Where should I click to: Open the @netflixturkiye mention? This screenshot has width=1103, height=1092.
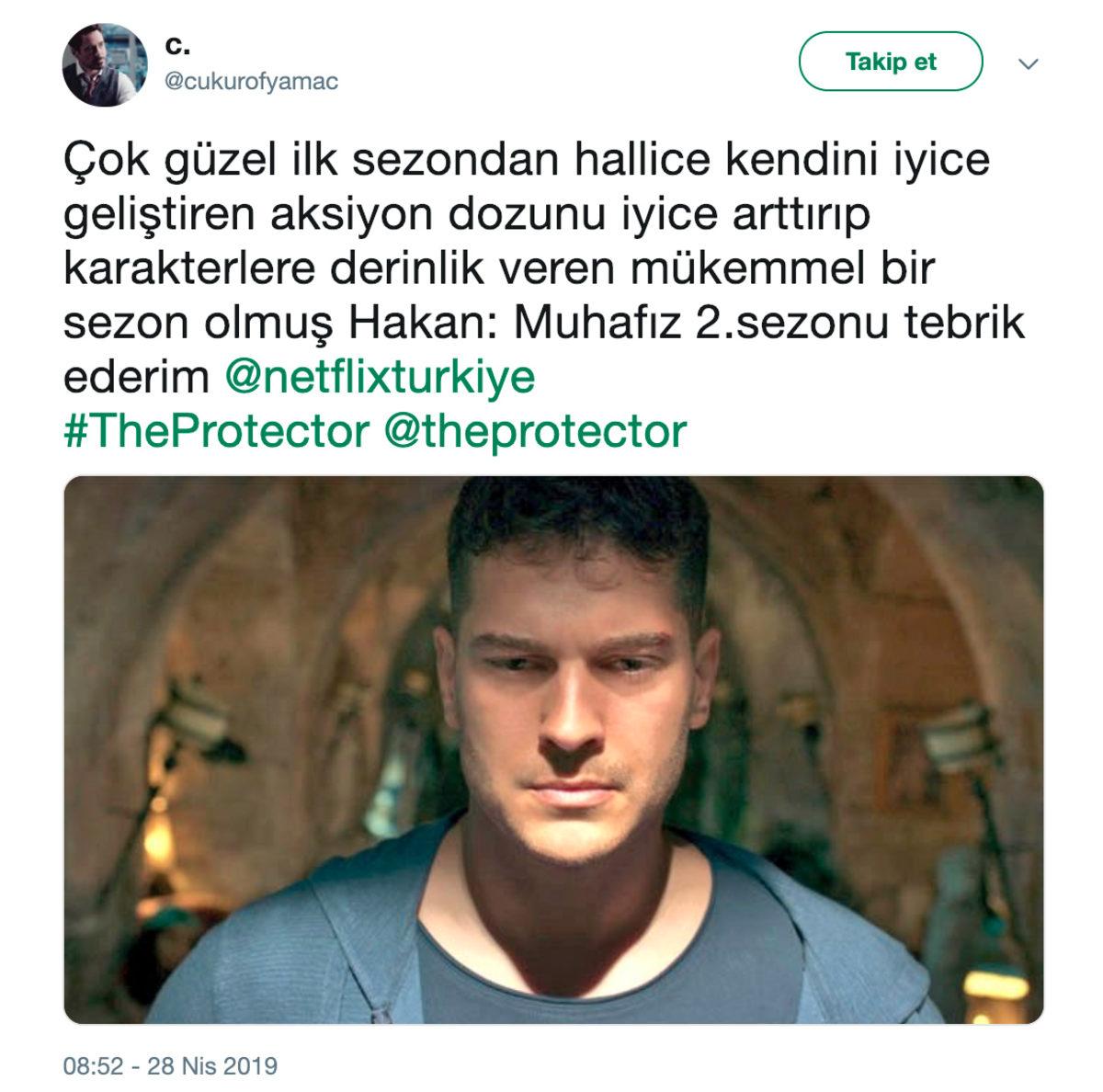(x=380, y=378)
